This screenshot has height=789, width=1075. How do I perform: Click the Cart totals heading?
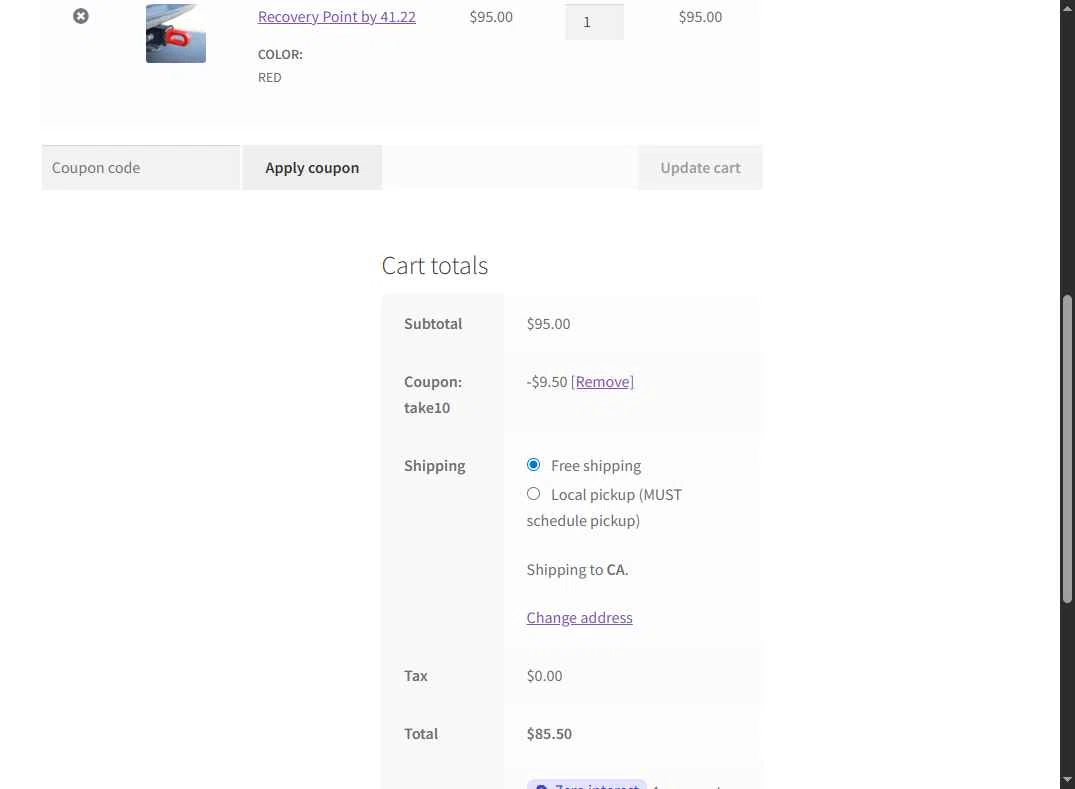435,266
